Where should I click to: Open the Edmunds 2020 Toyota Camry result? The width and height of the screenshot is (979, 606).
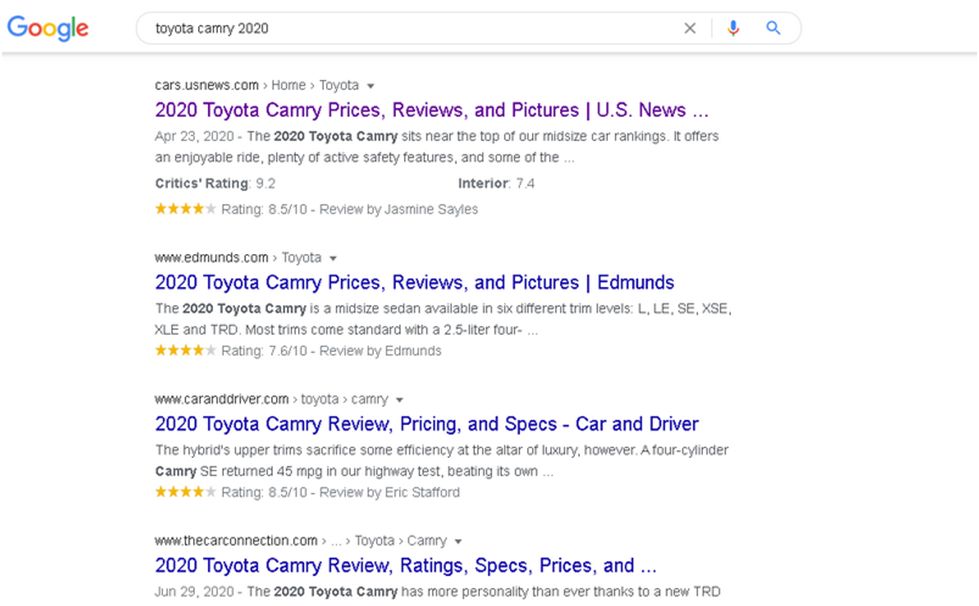415,282
